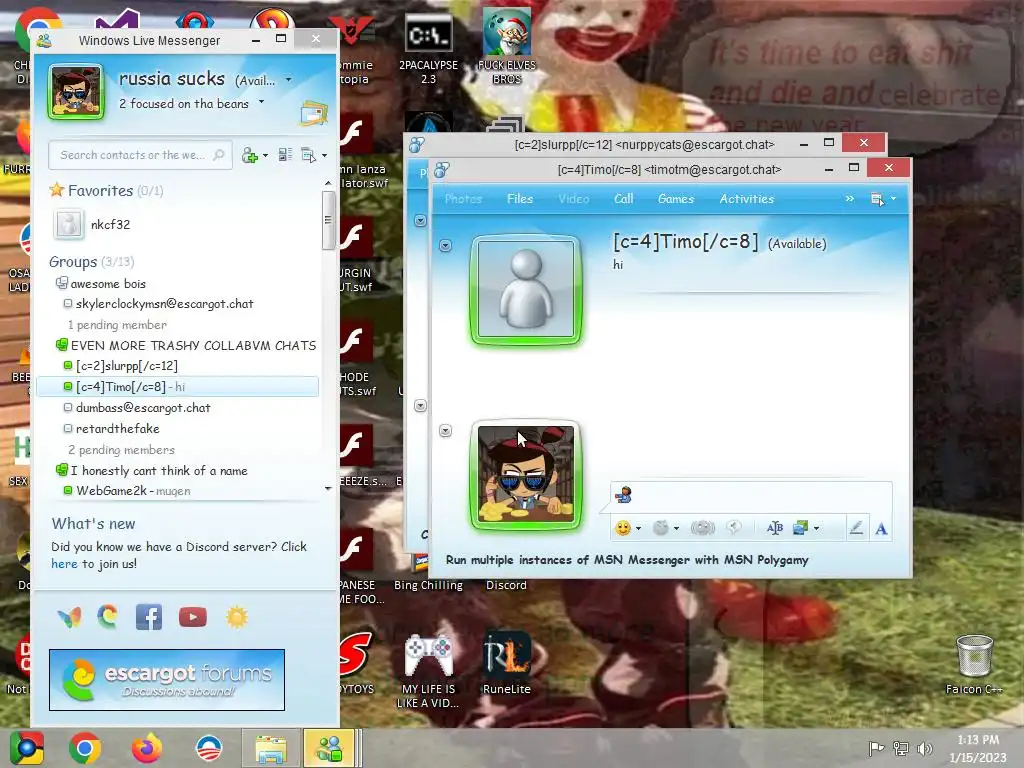Click the chat window show menu icon
The image size is (1024, 768).
click(877, 199)
